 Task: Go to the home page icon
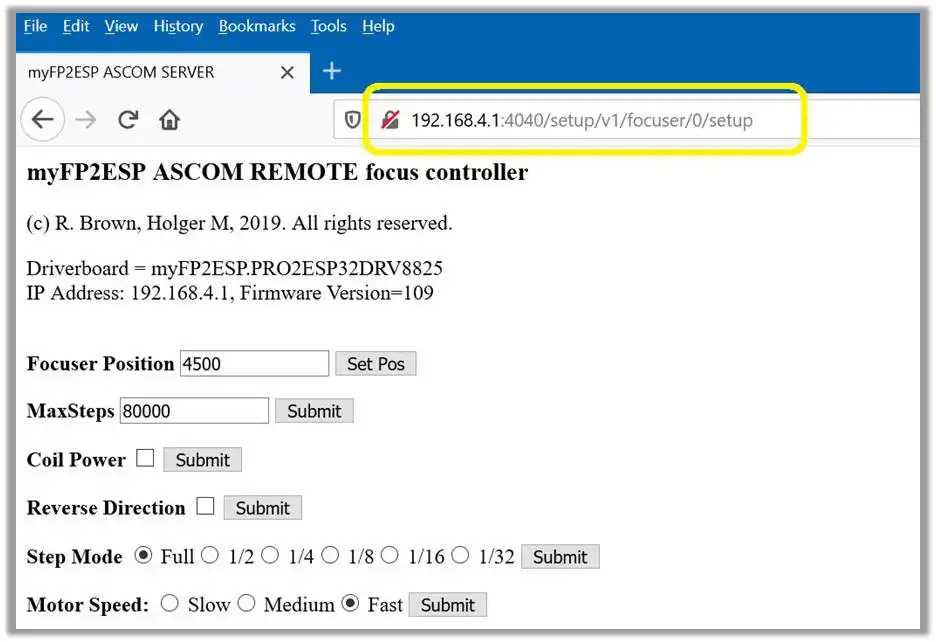(x=170, y=120)
